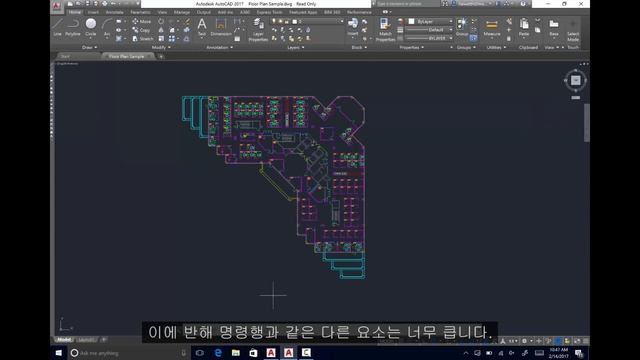The image size is (640, 360).
Task: Open the Performance ribbon tab
Action: 359,12
